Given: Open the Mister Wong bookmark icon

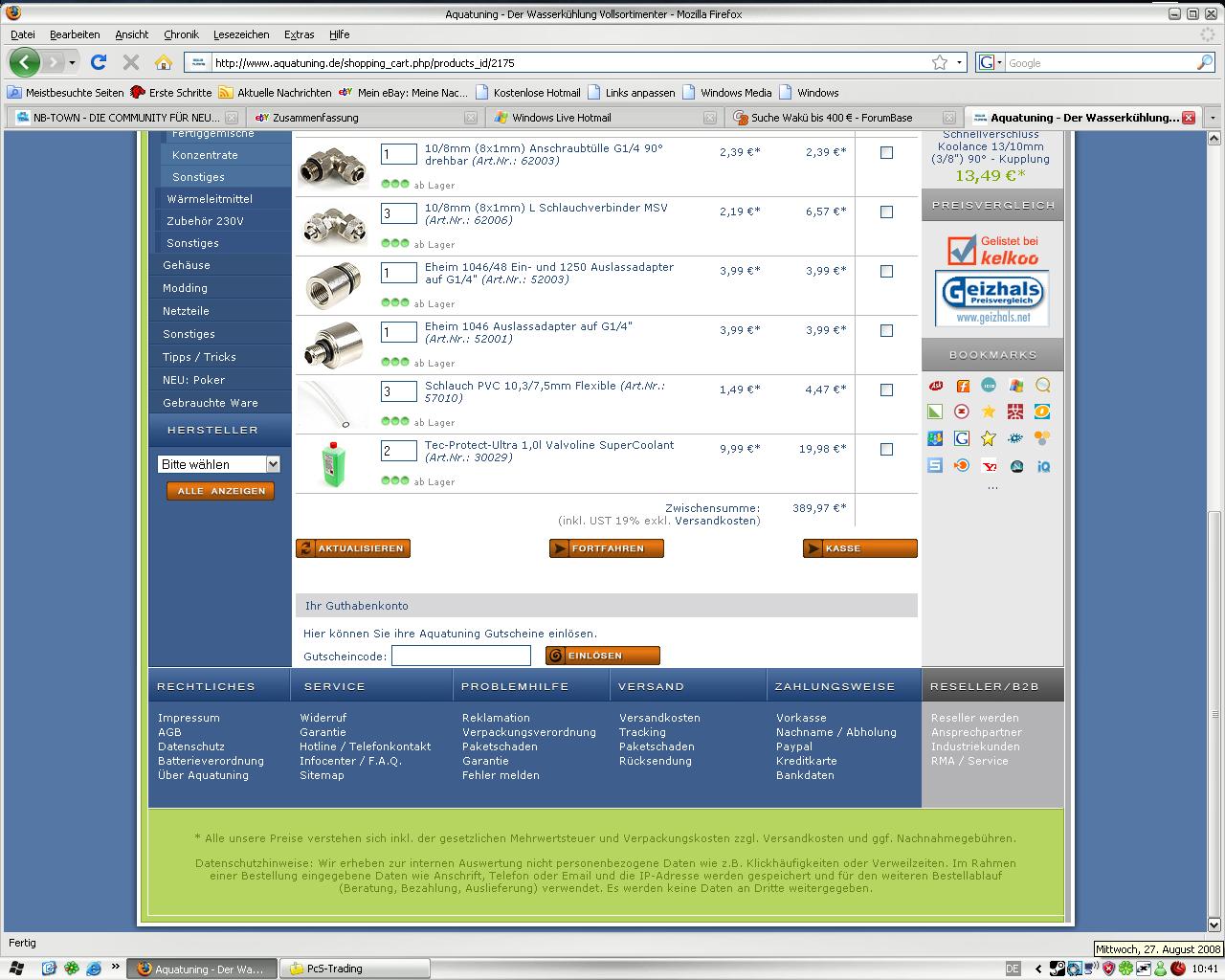Looking at the screenshot, I should 1015,412.
